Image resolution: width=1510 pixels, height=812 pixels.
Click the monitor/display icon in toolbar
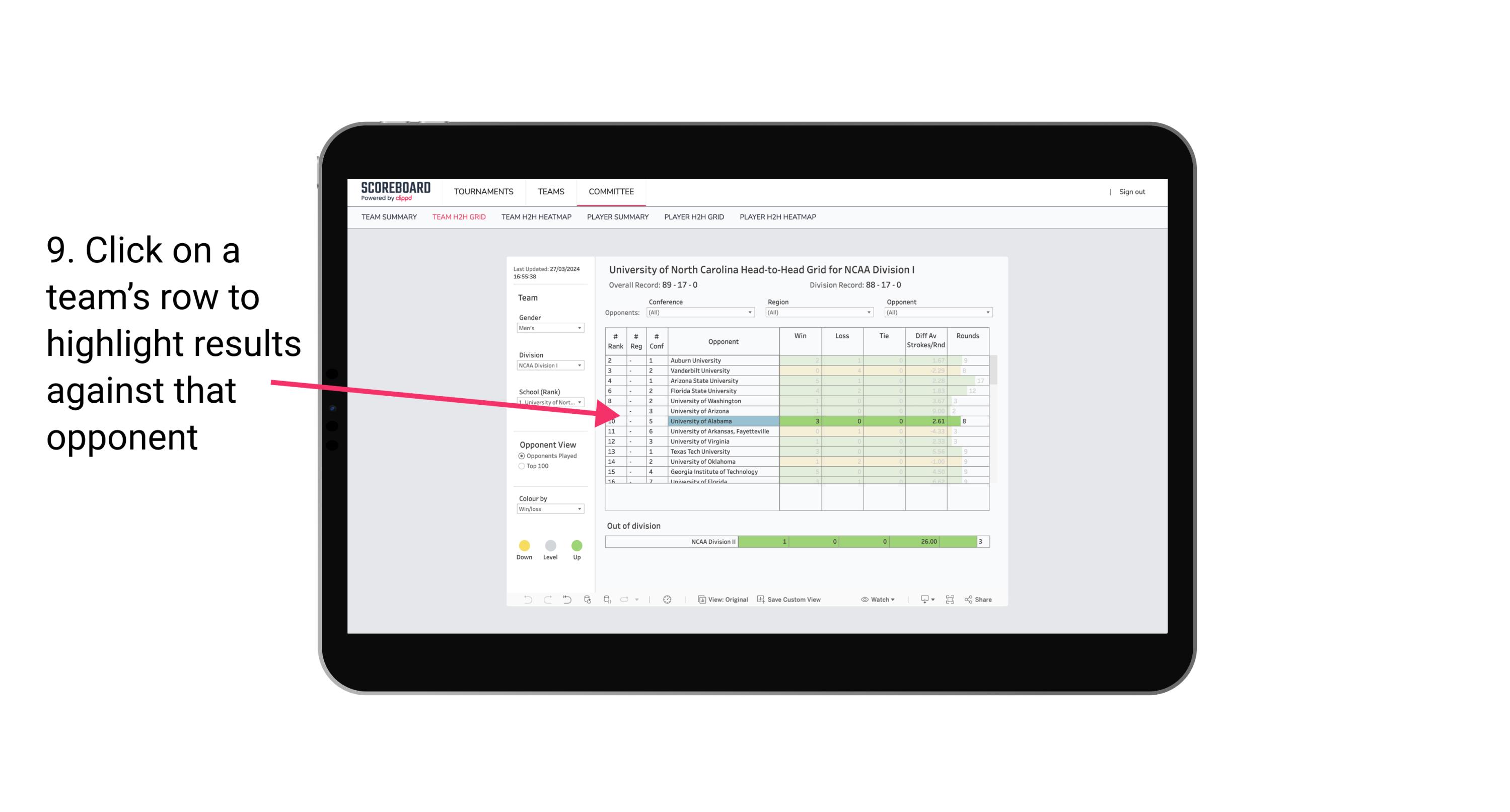922,600
